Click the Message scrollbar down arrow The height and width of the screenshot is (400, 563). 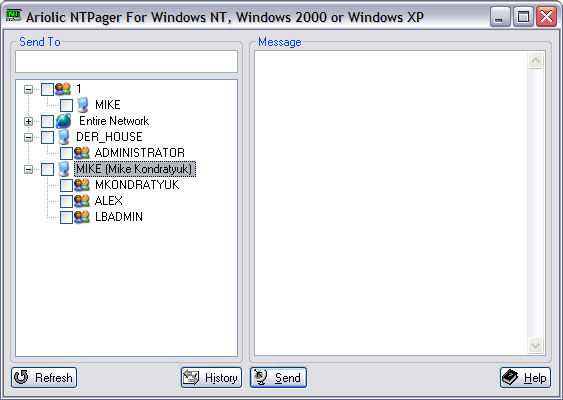point(535,345)
